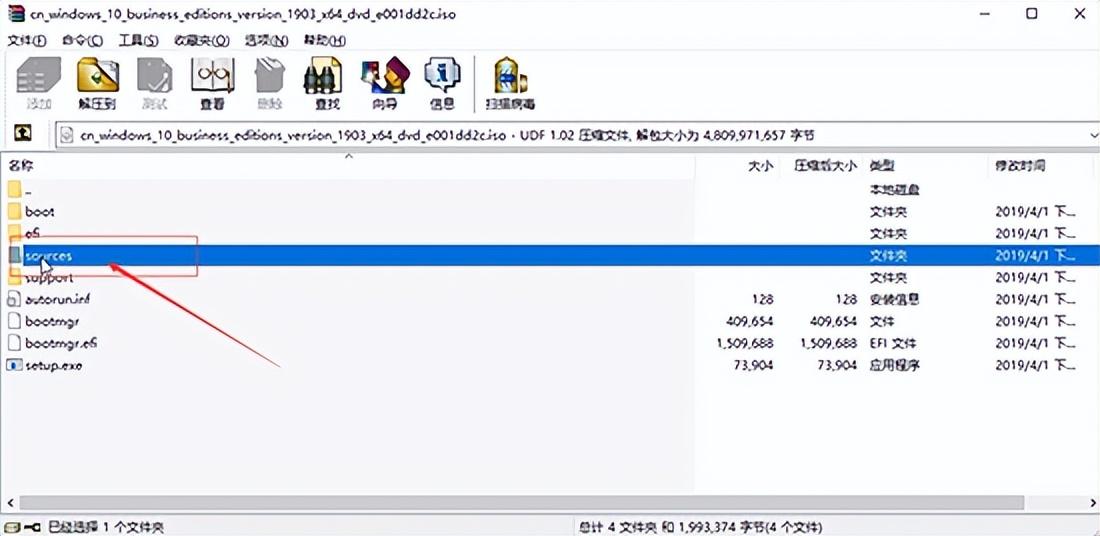Open the Options (选项) menu
Image resolution: width=1100 pixels, height=536 pixels.
pos(266,40)
